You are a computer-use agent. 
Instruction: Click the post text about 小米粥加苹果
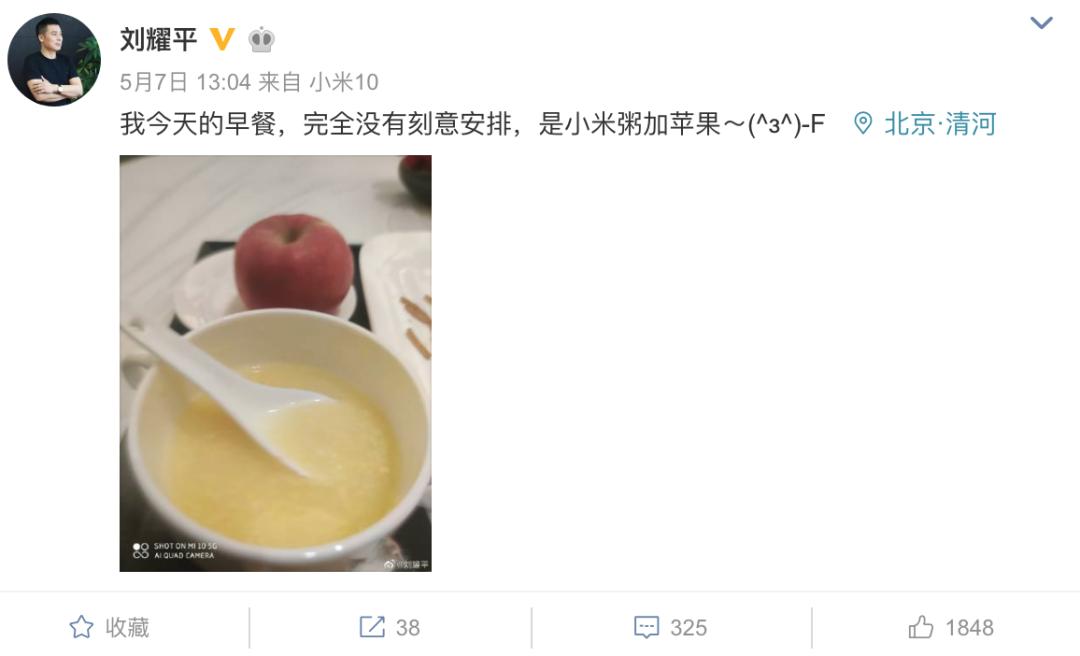pos(472,124)
